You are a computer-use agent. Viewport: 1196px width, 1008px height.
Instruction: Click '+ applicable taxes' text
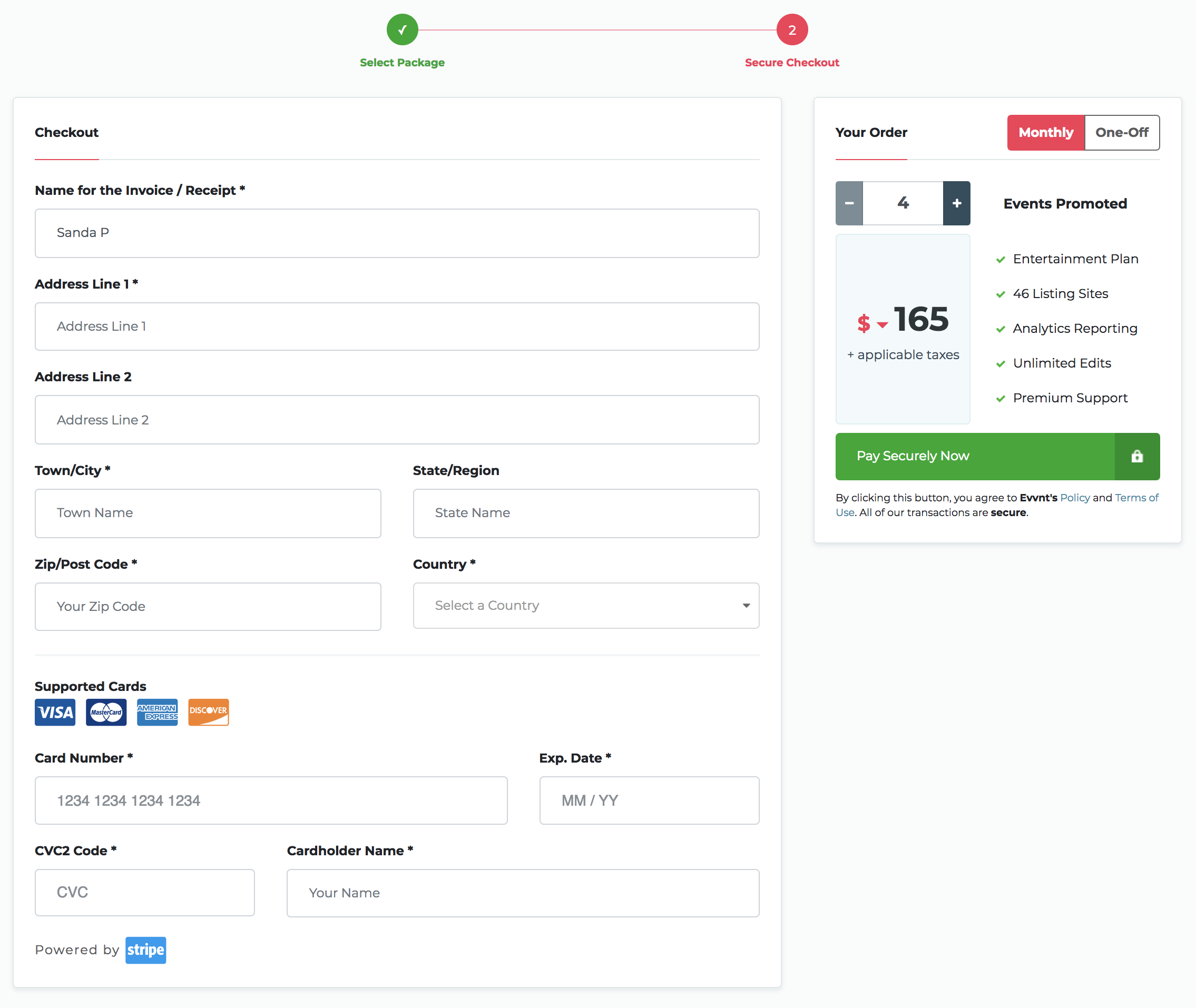click(903, 355)
